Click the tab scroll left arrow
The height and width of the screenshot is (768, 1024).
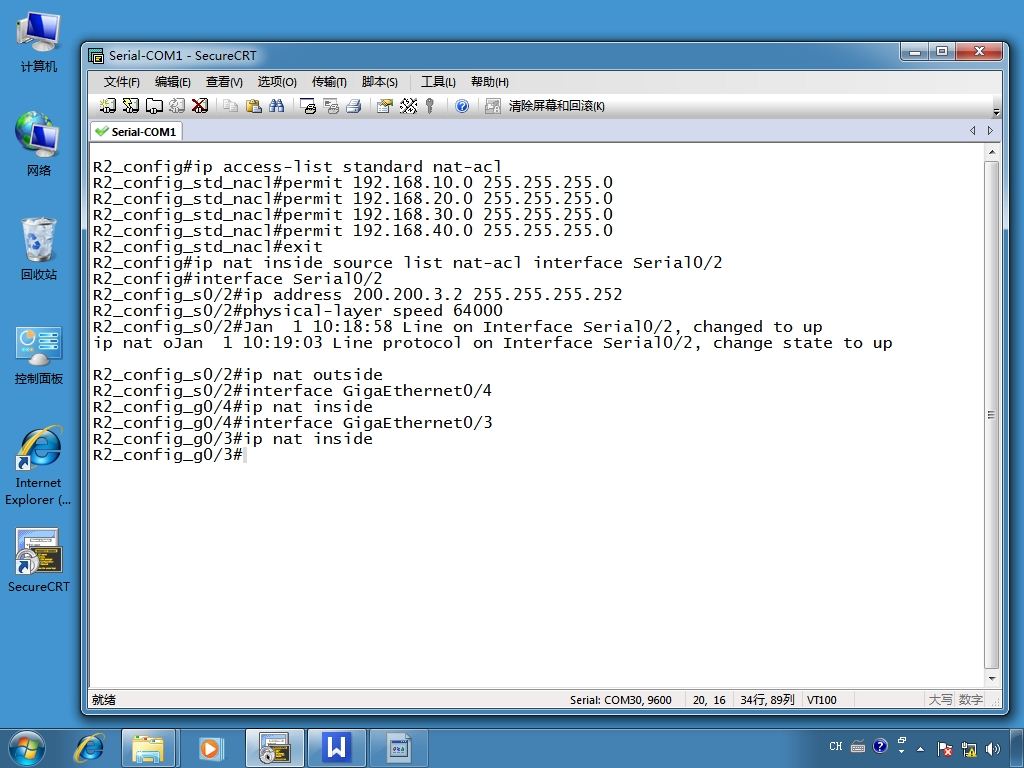pos(972,131)
